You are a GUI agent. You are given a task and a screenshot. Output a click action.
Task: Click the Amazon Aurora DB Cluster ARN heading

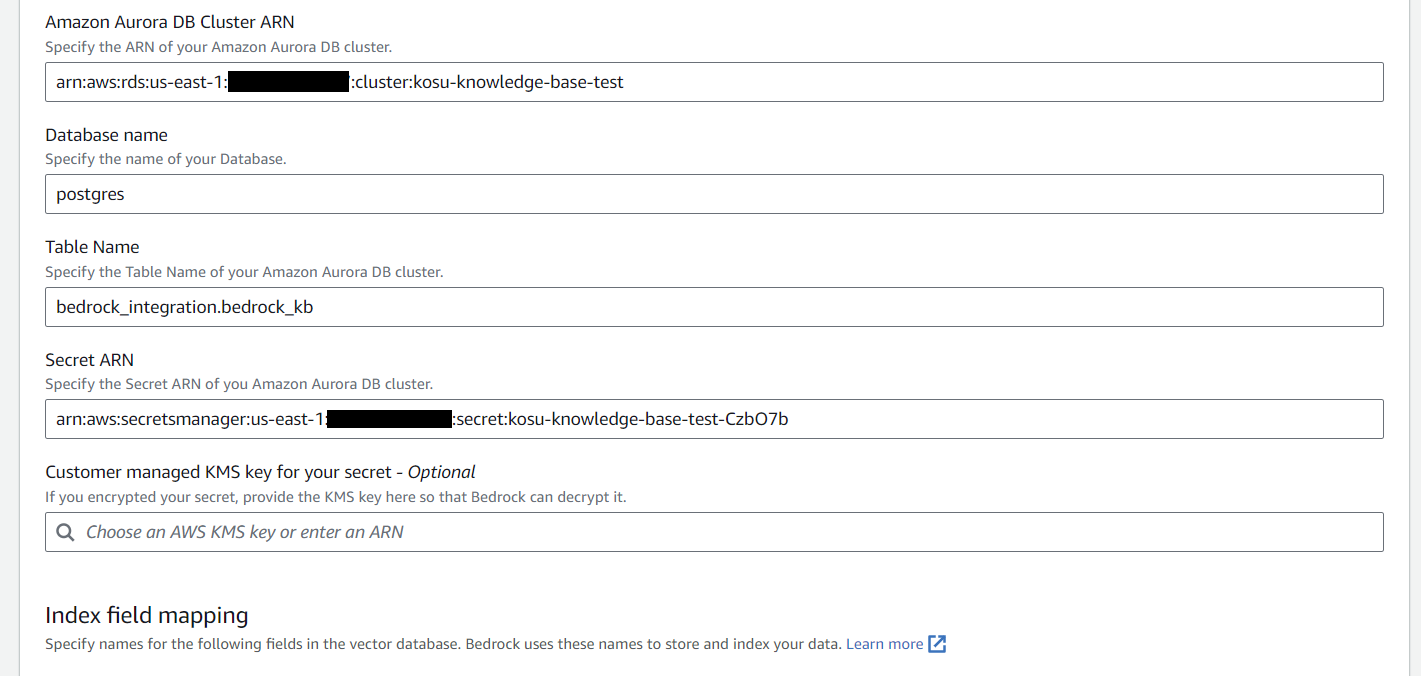coord(169,21)
